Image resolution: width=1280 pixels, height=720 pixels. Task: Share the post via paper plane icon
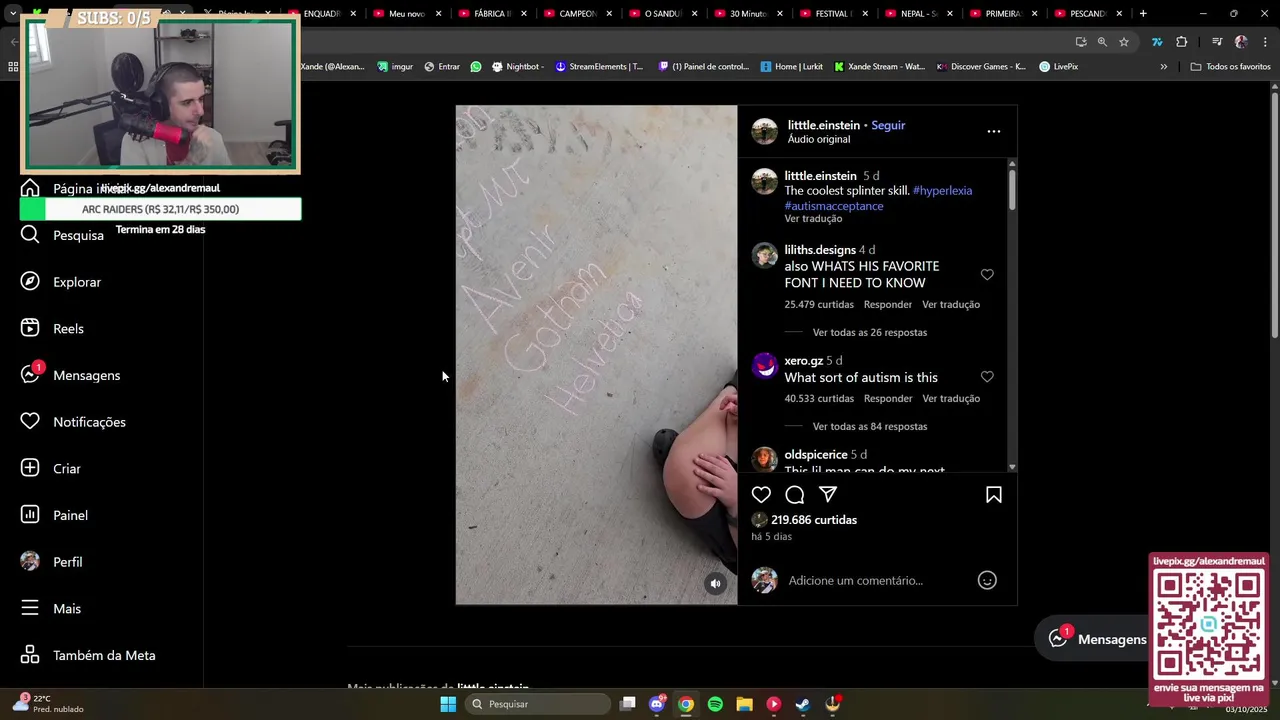tap(828, 495)
